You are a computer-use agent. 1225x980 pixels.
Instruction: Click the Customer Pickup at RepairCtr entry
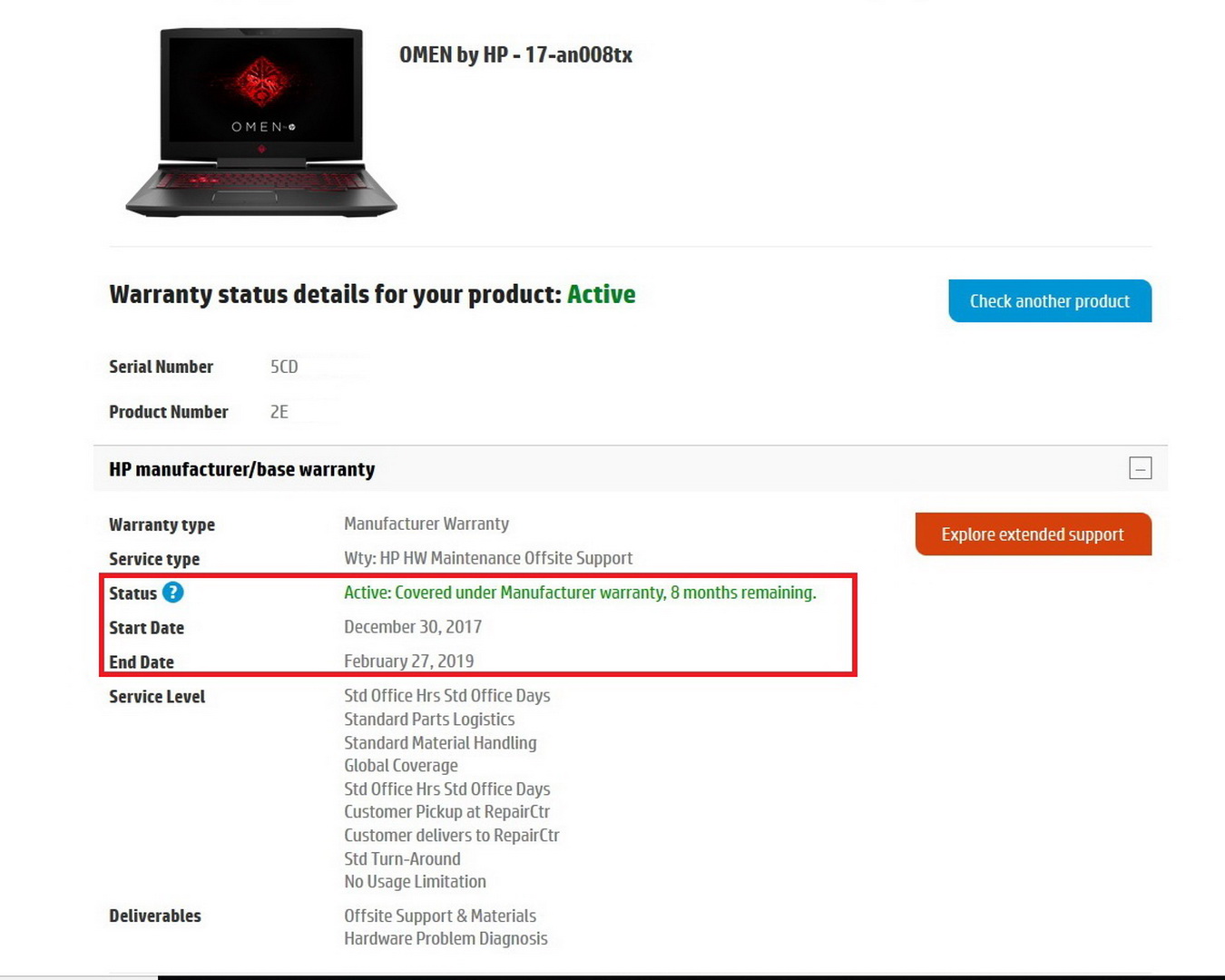(446, 812)
